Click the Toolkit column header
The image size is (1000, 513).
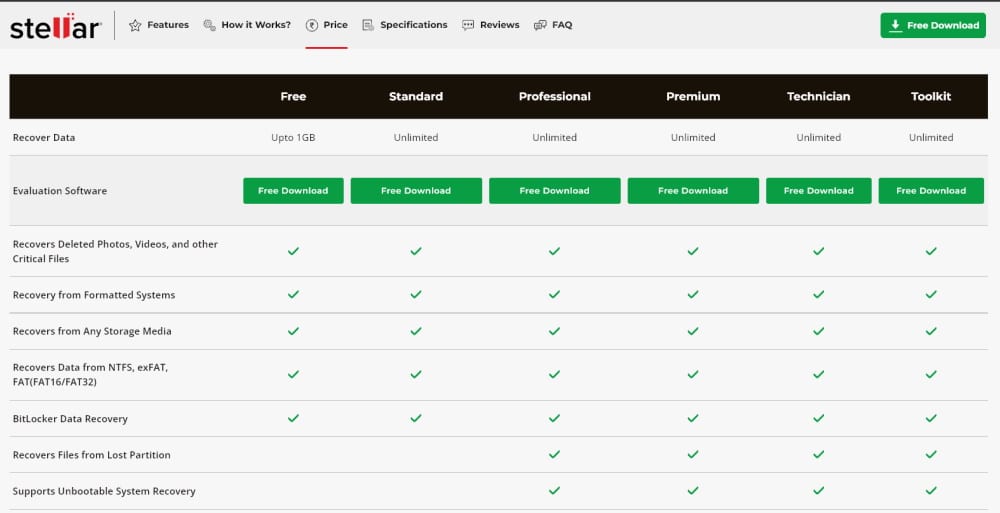pyautogui.click(x=931, y=97)
